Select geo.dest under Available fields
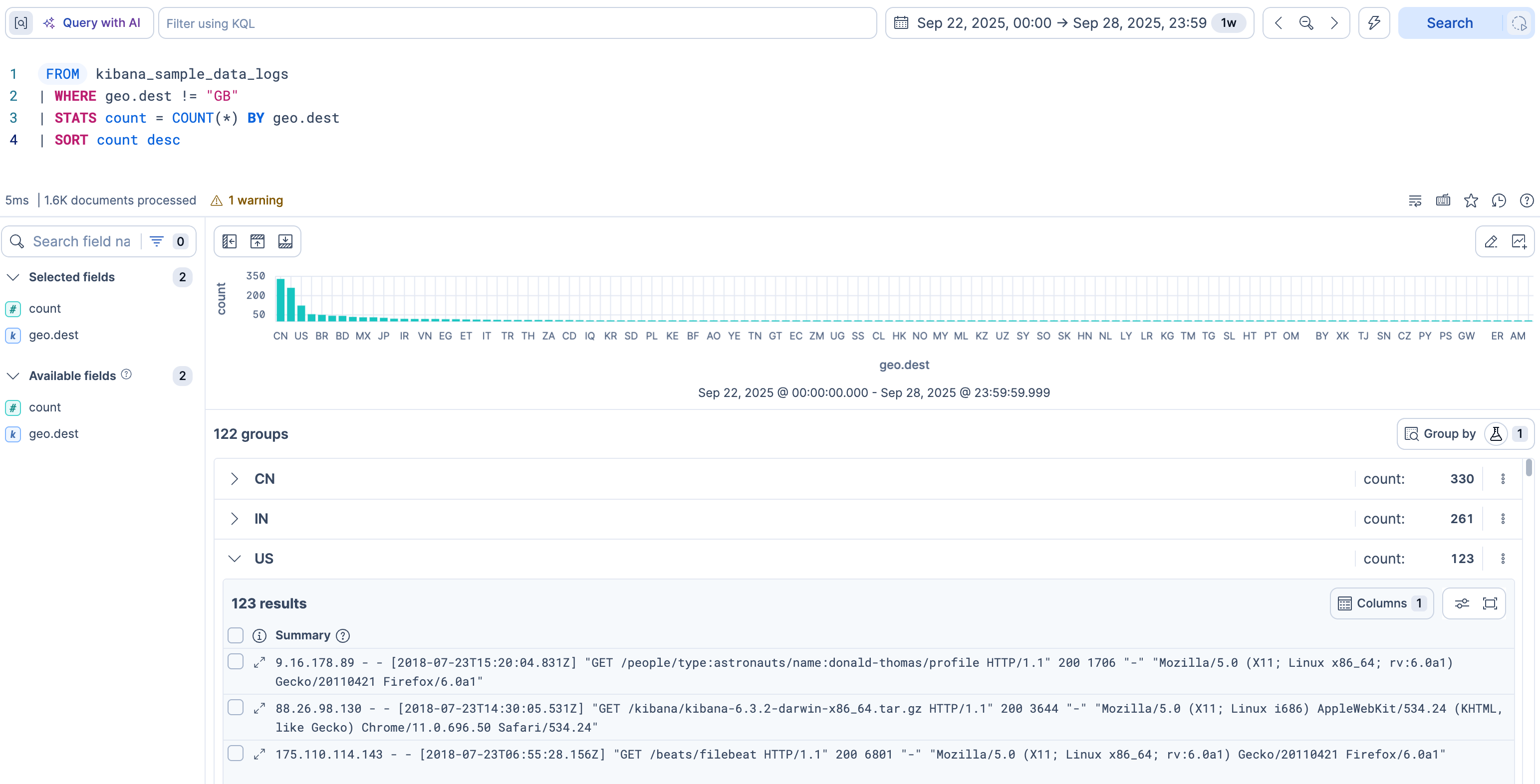Image resolution: width=1540 pixels, height=784 pixels. tap(53, 434)
